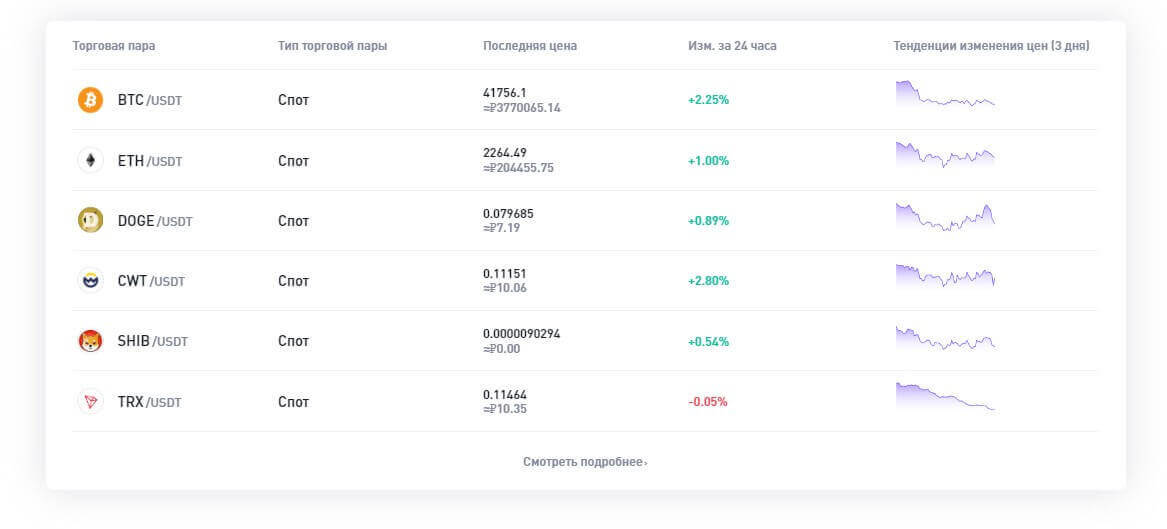Open the ETH/USDT trading pair
Screen dimensions: 1167x529
[x=149, y=160]
